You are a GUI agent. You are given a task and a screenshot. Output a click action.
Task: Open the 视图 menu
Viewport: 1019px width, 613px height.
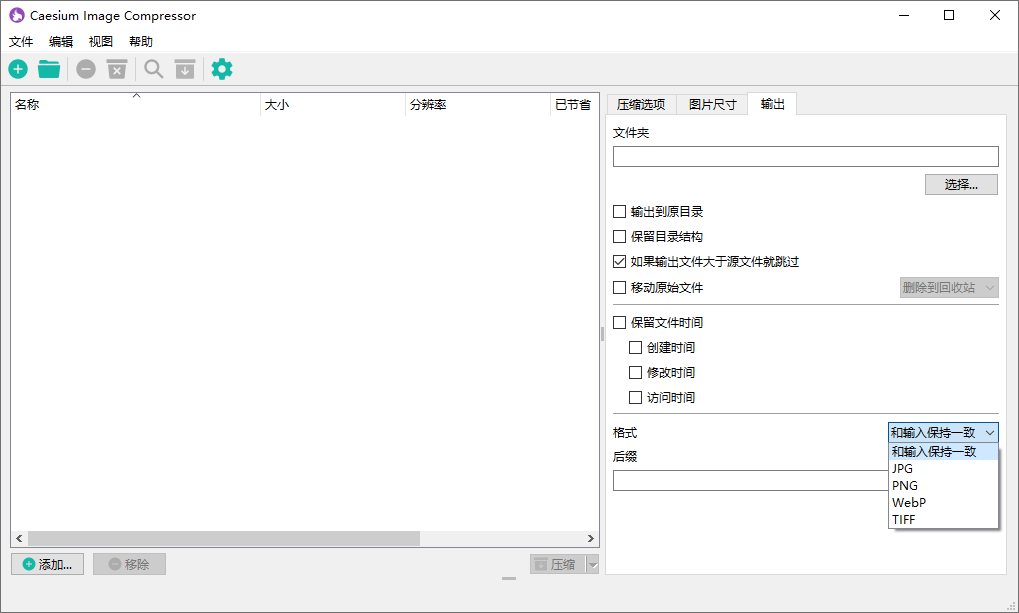pyautogui.click(x=101, y=42)
